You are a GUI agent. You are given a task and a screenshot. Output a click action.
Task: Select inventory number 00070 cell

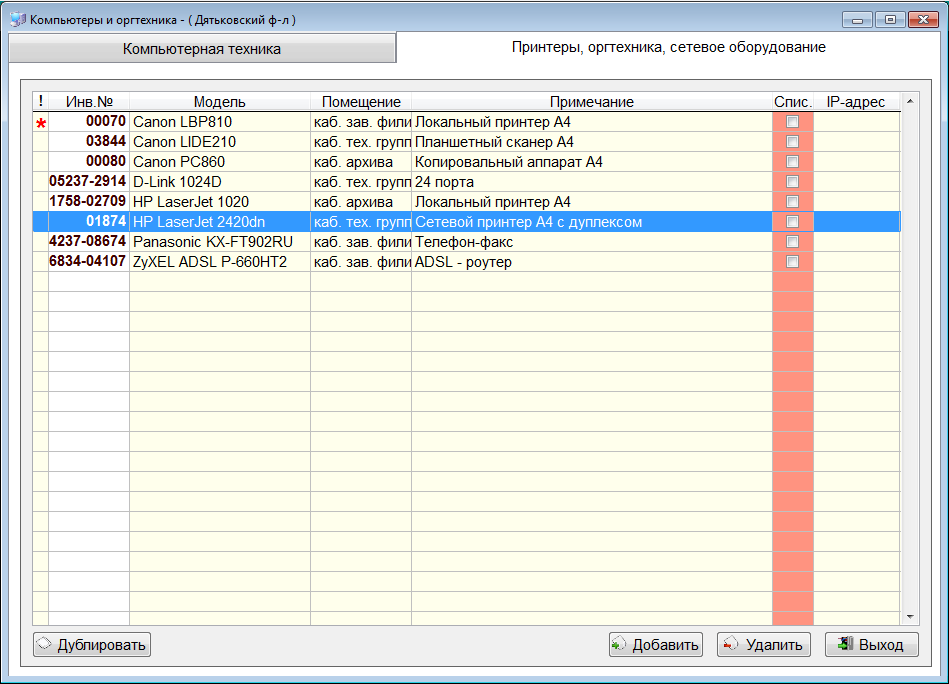pos(89,122)
